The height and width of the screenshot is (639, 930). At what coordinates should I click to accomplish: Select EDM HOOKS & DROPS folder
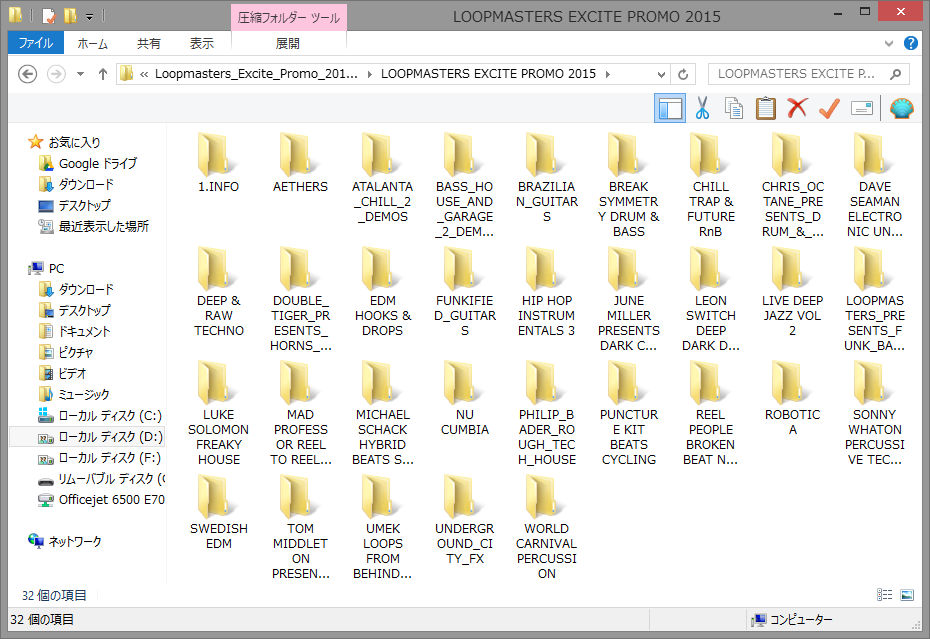pos(382,291)
